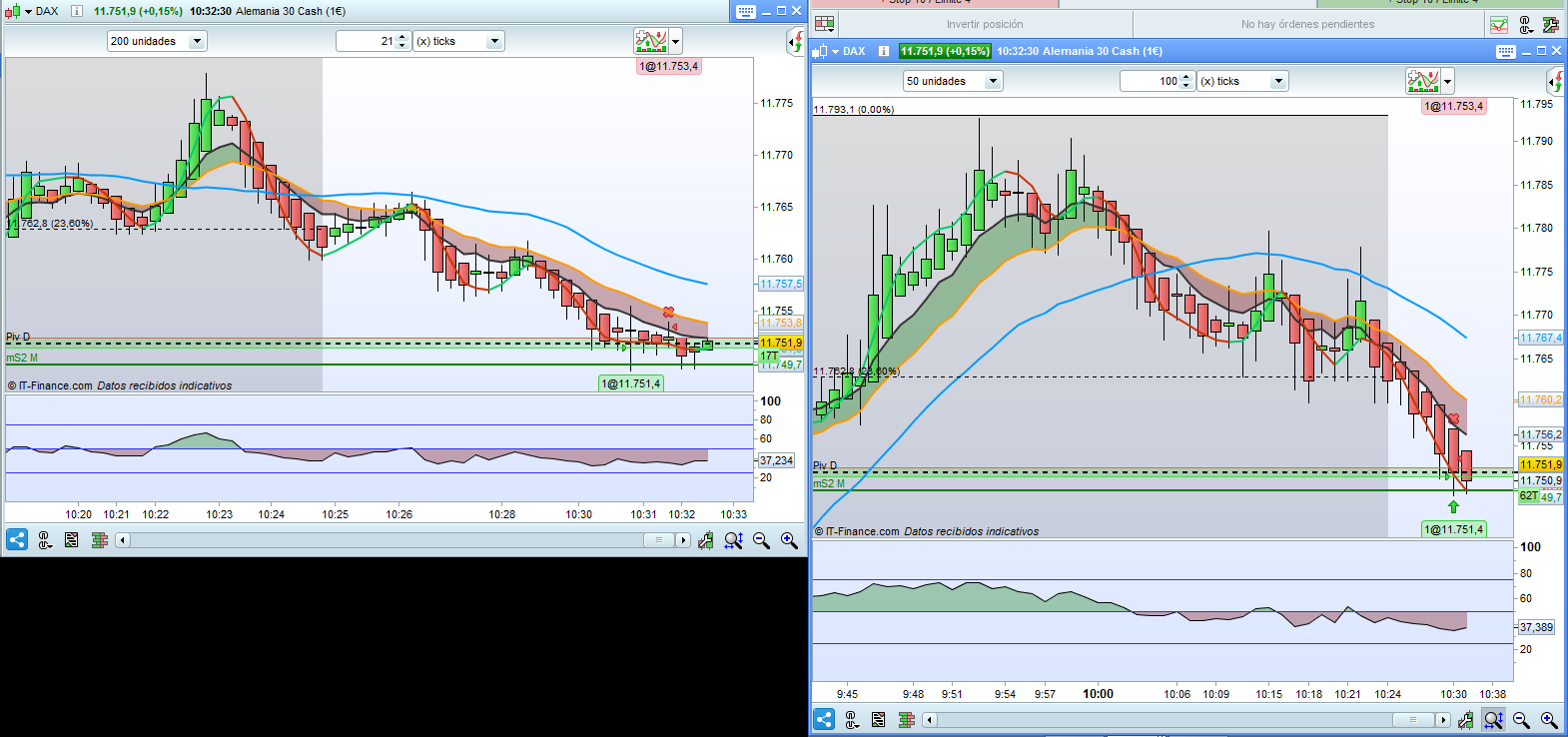Click the 1@11.753,4 order label on right chart
The image size is (1568, 737).
click(x=1453, y=106)
